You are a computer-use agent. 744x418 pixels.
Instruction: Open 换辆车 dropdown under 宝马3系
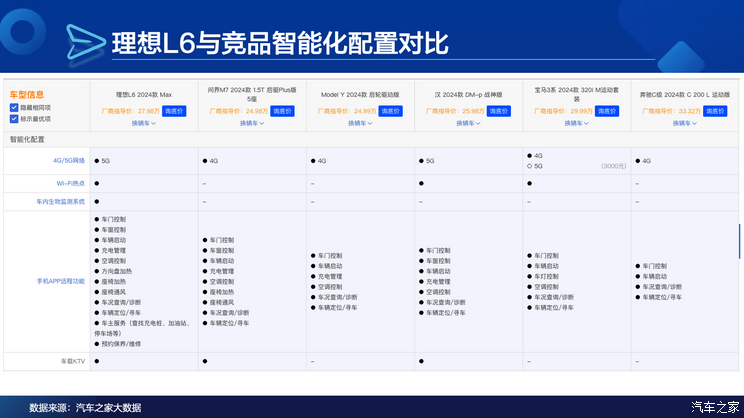577,123
